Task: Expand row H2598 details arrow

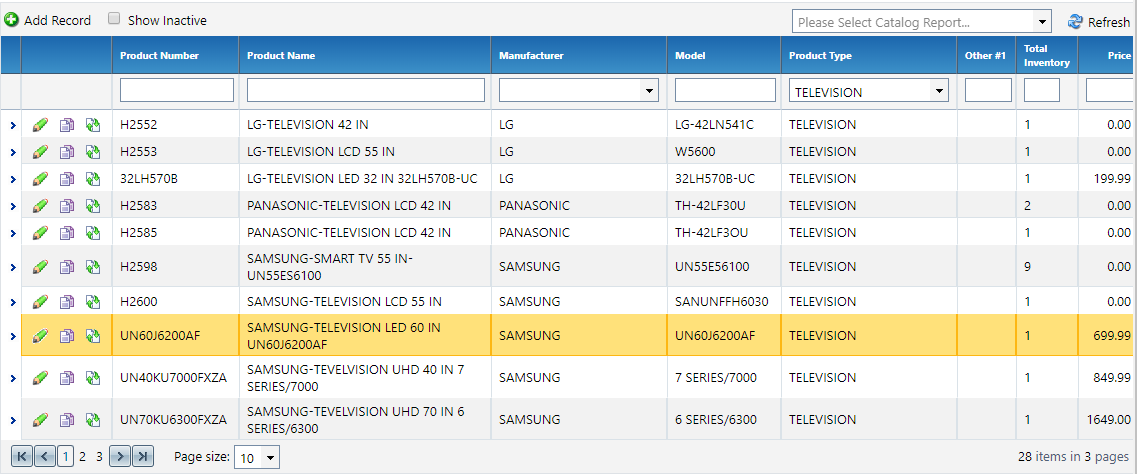Action: point(13,267)
